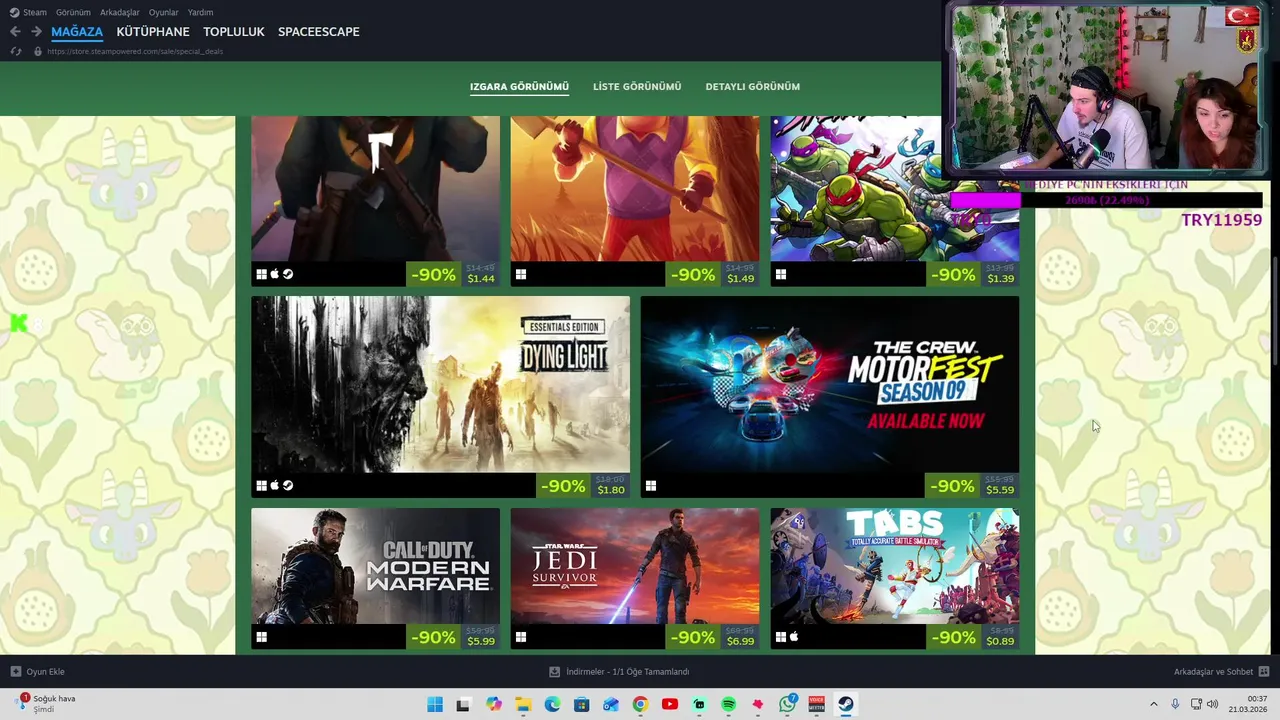The image size is (1280, 720).
Task: Click the $5.59 Crew Motorfest price
Action: 1000,490
